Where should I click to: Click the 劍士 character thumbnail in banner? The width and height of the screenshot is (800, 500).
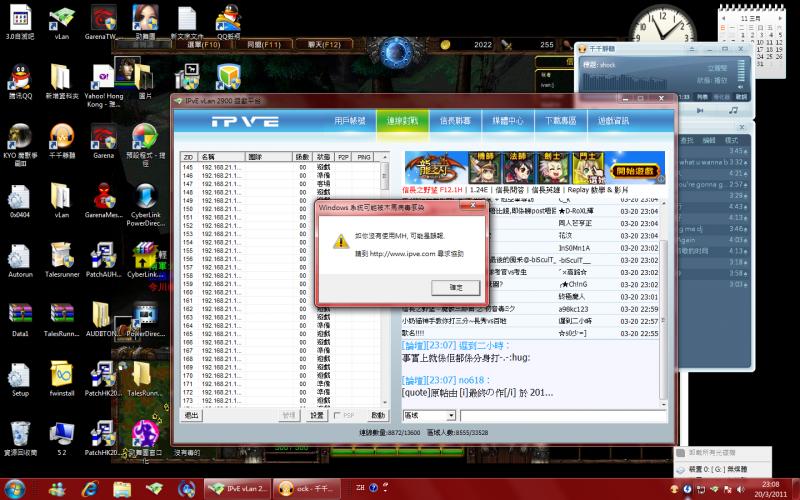coord(553,167)
